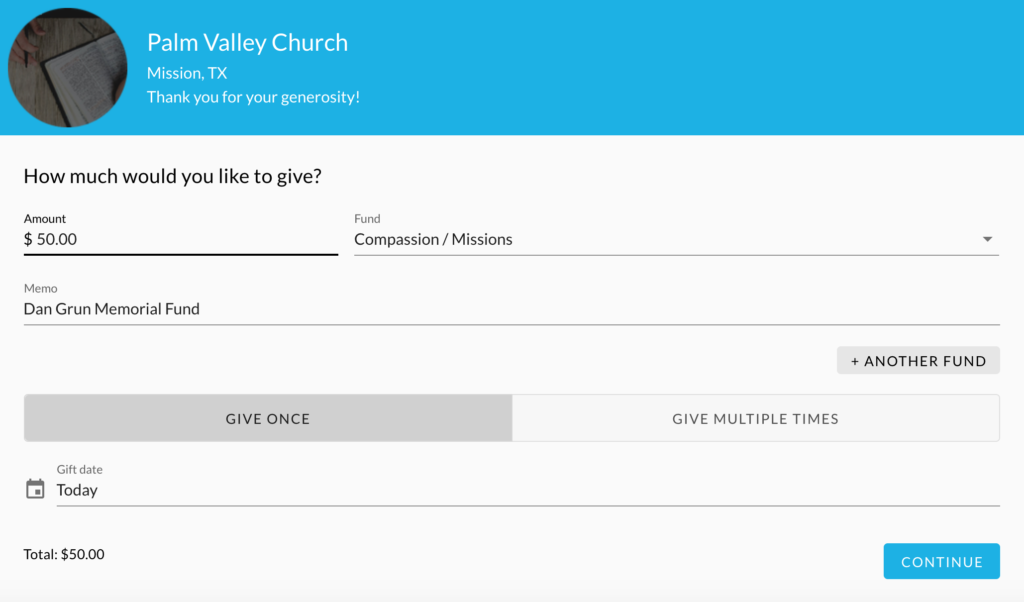1024x602 pixels.
Task: Click the Palm Valley Church title
Action: pos(248,42)
